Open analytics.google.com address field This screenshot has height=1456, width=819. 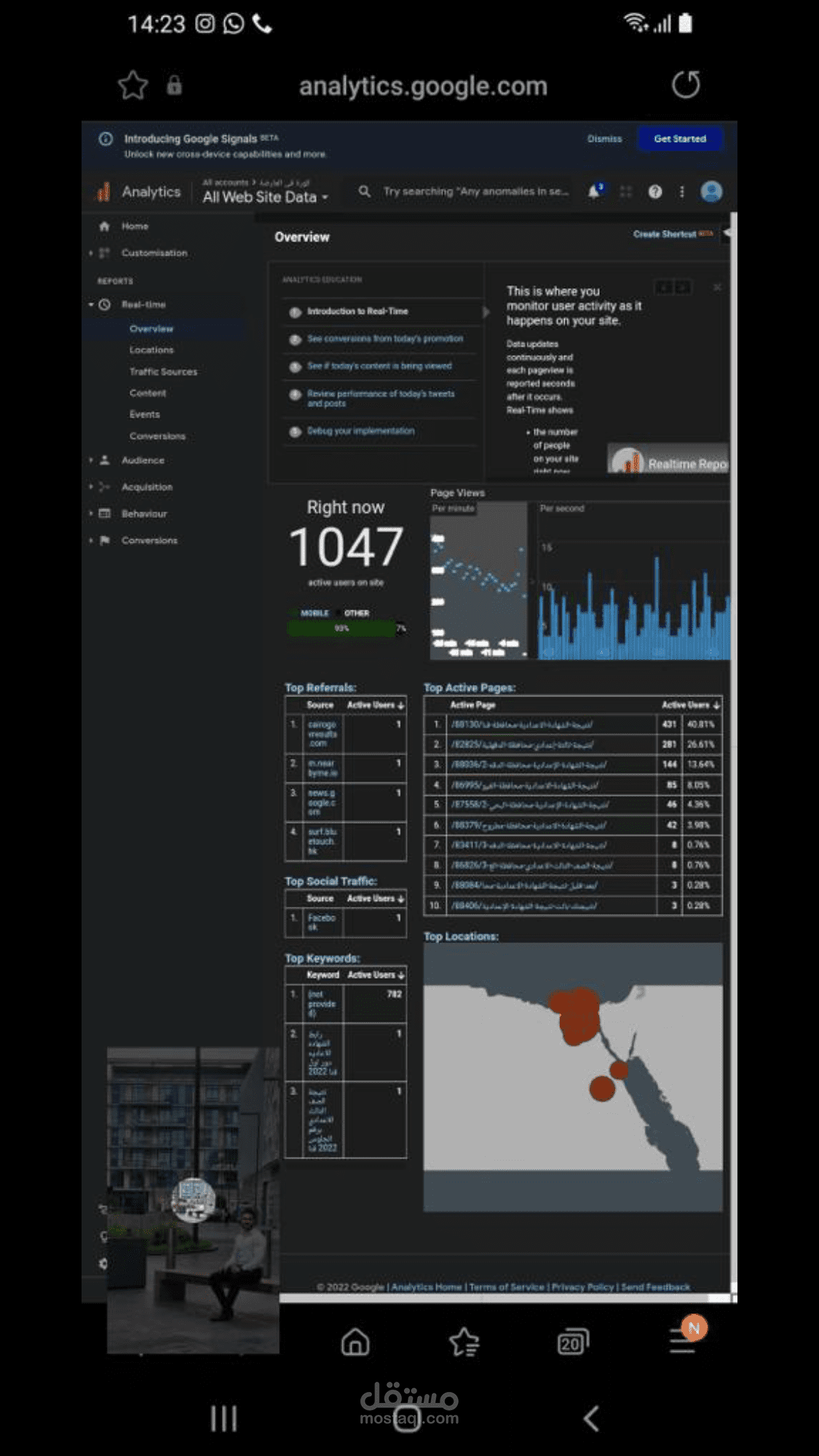[x=423, y=86]
